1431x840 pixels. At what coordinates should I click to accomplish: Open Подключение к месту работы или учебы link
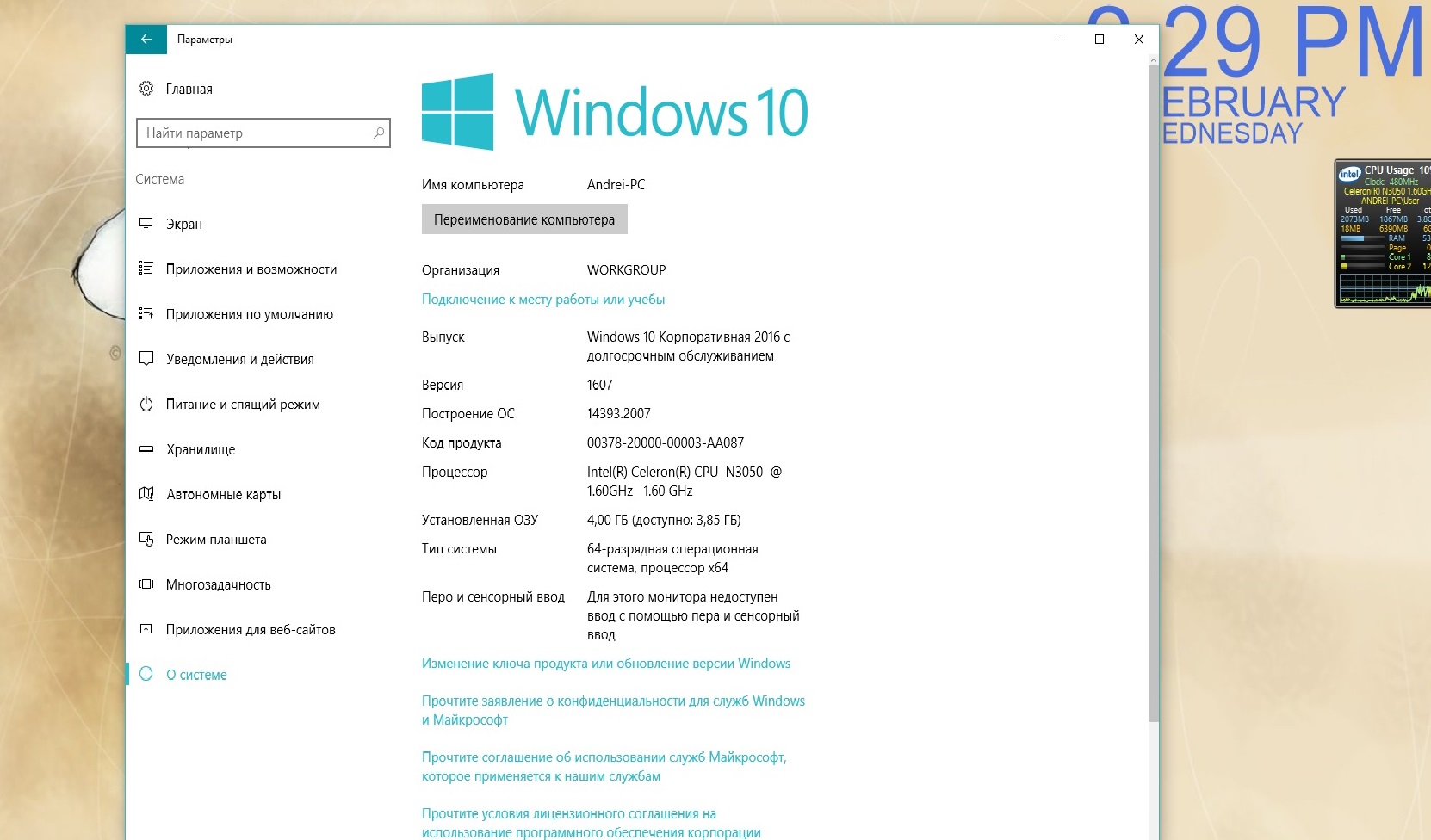(x=543, y=300)
